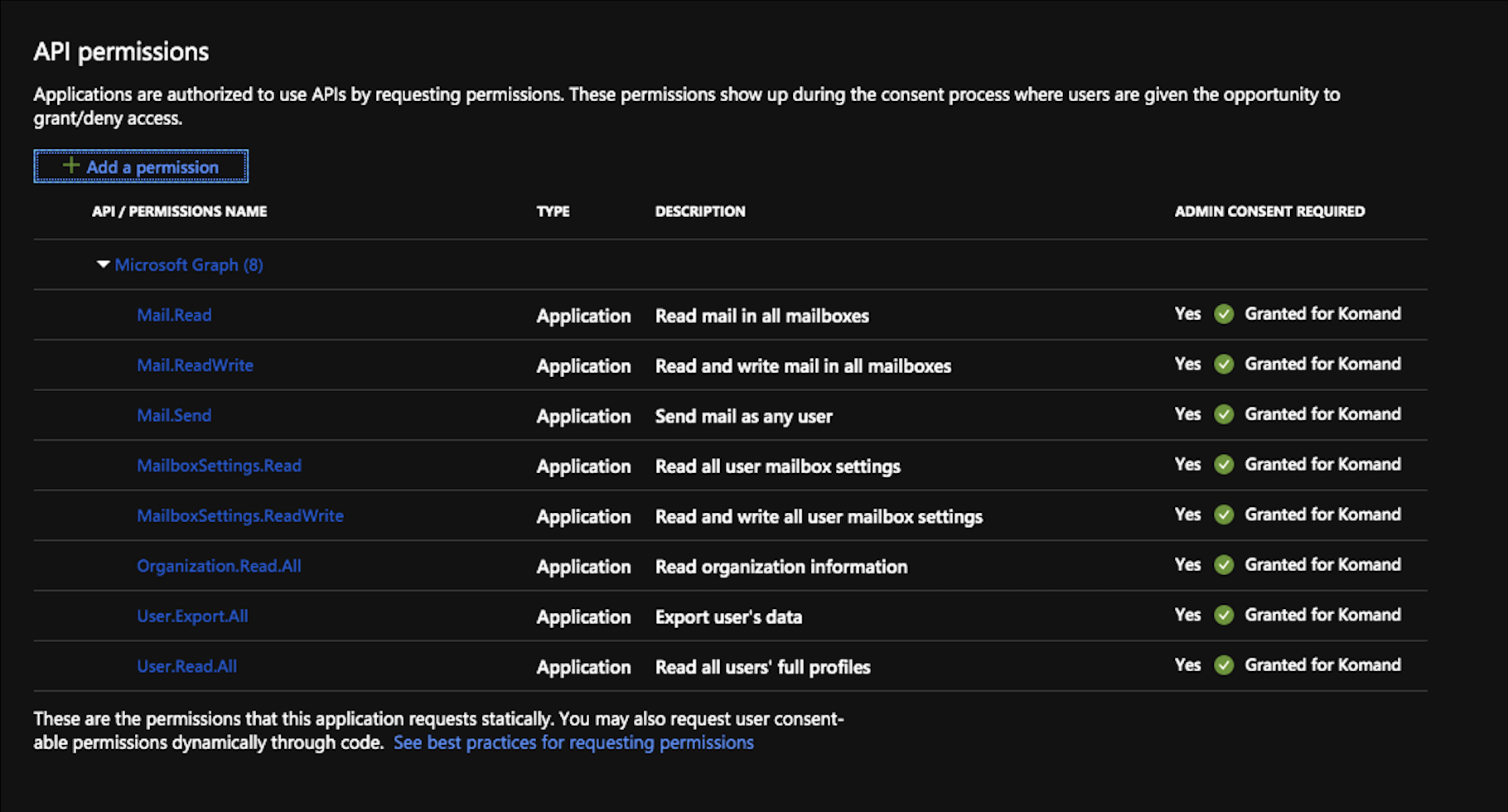Click the granted checkmark in MailboxSettings.Read row
This screenshot has height=812, width=1508.
pyautogui.click(x=1224, y=465)
